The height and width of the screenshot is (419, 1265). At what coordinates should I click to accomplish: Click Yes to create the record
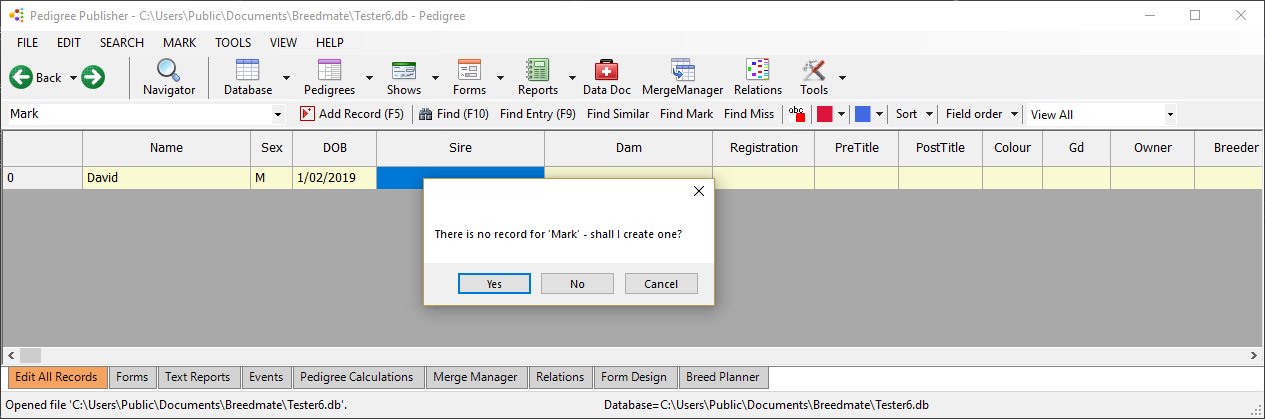[x=494, y=284]
